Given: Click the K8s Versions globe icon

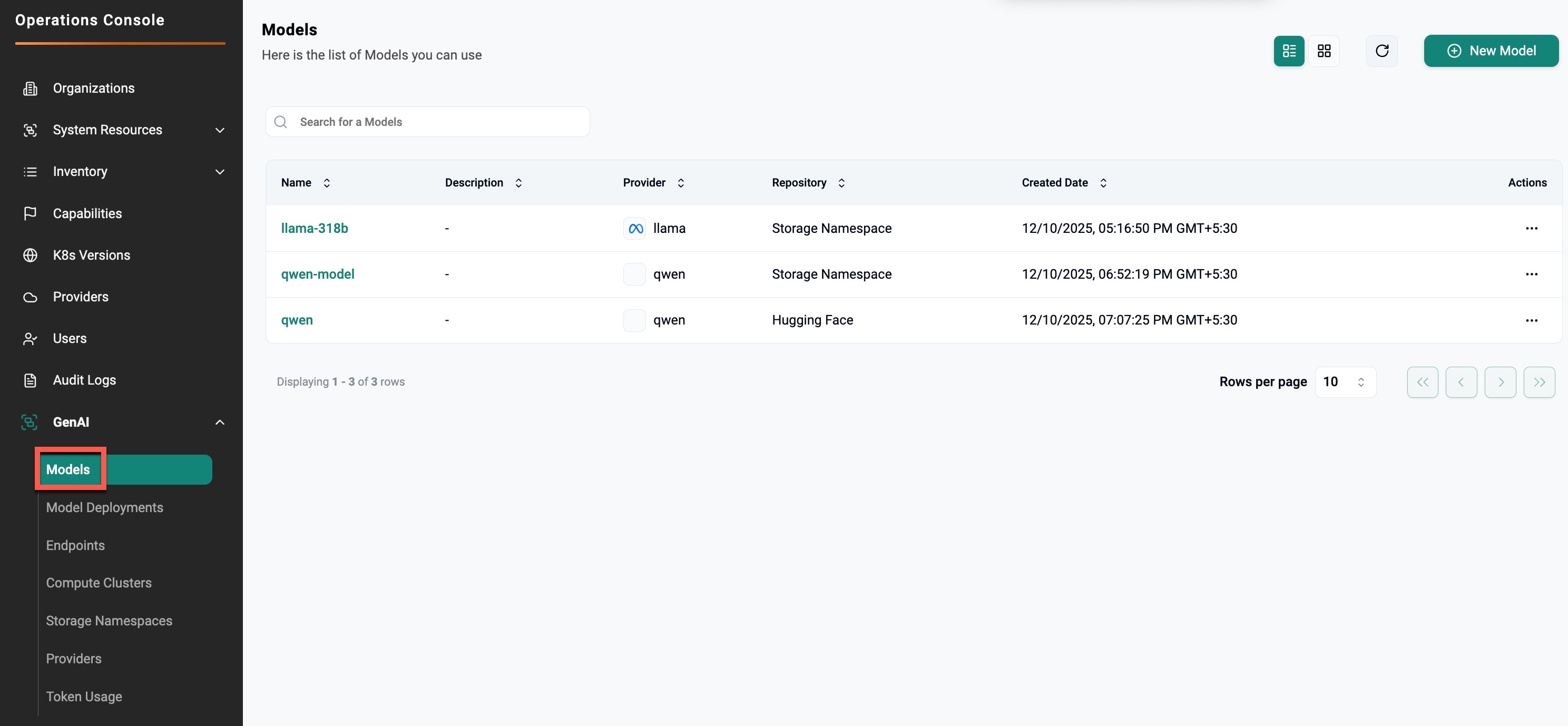Looking at the screenshot, I should tap(30, 255).
